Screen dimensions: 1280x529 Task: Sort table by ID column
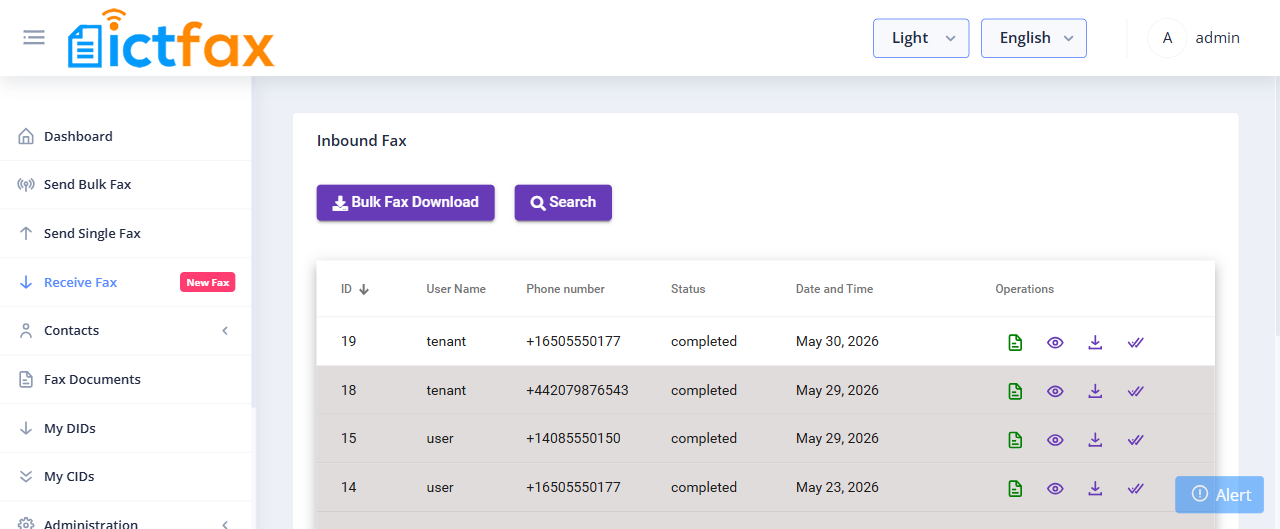click(355, 289)
